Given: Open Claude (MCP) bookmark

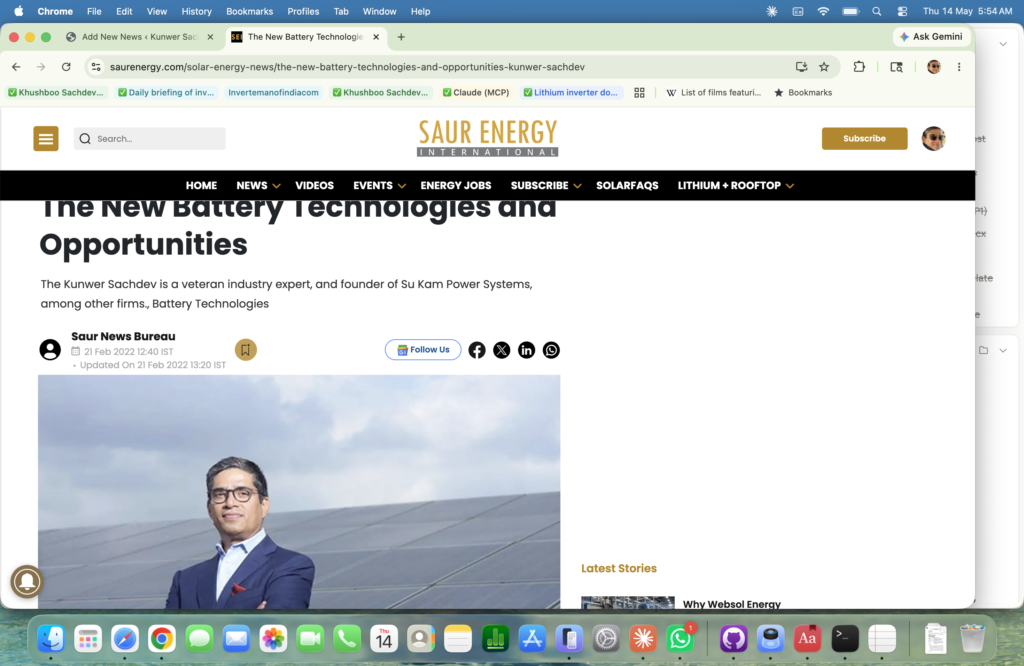Looking at the screenshot, I should (475, 93).
